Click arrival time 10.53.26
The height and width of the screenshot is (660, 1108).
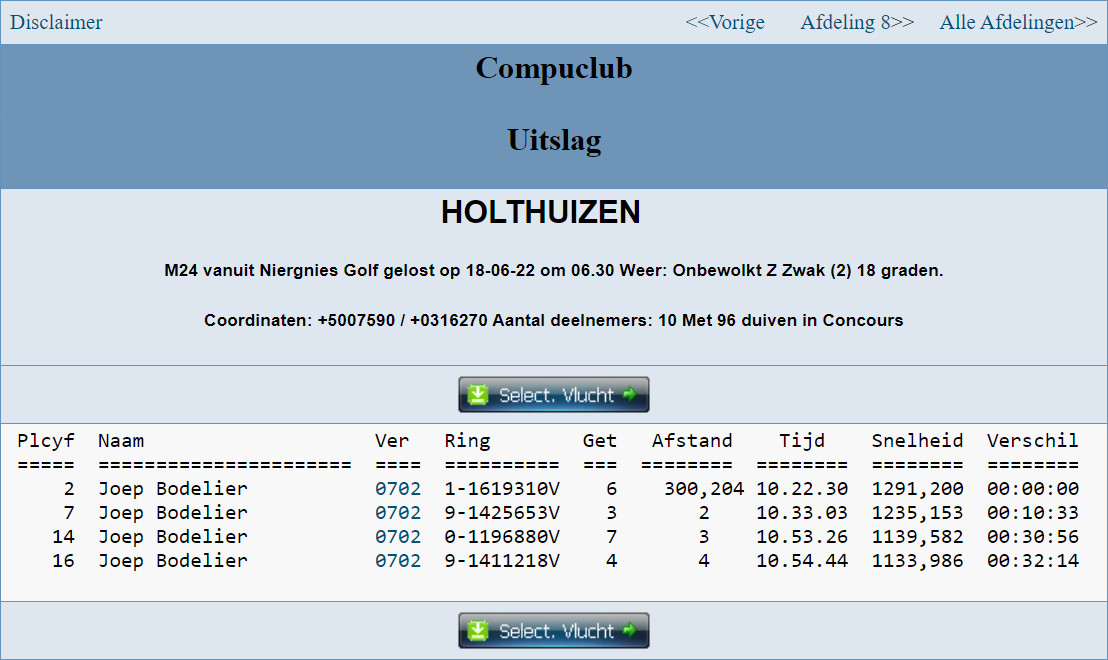(x=802, y=536)
